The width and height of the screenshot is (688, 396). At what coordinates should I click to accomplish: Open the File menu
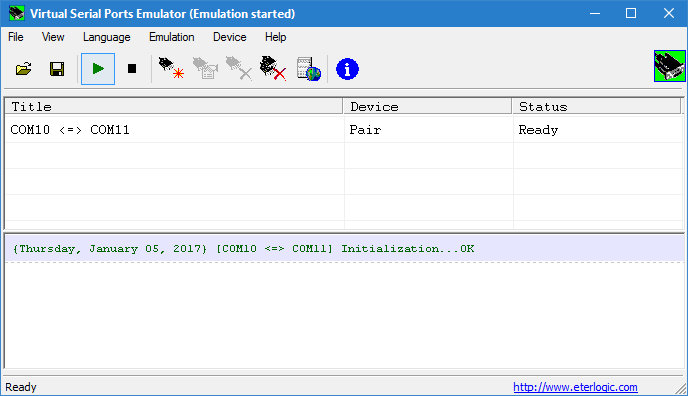click(x=16, y=37)
